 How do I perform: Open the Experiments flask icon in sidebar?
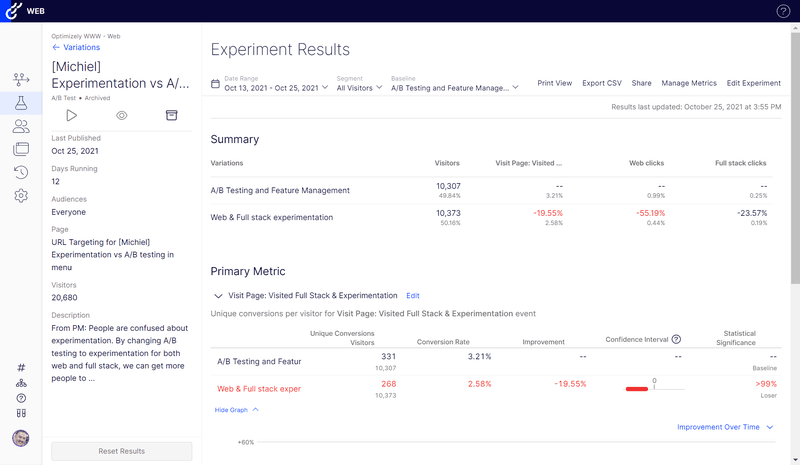[21, 103]
